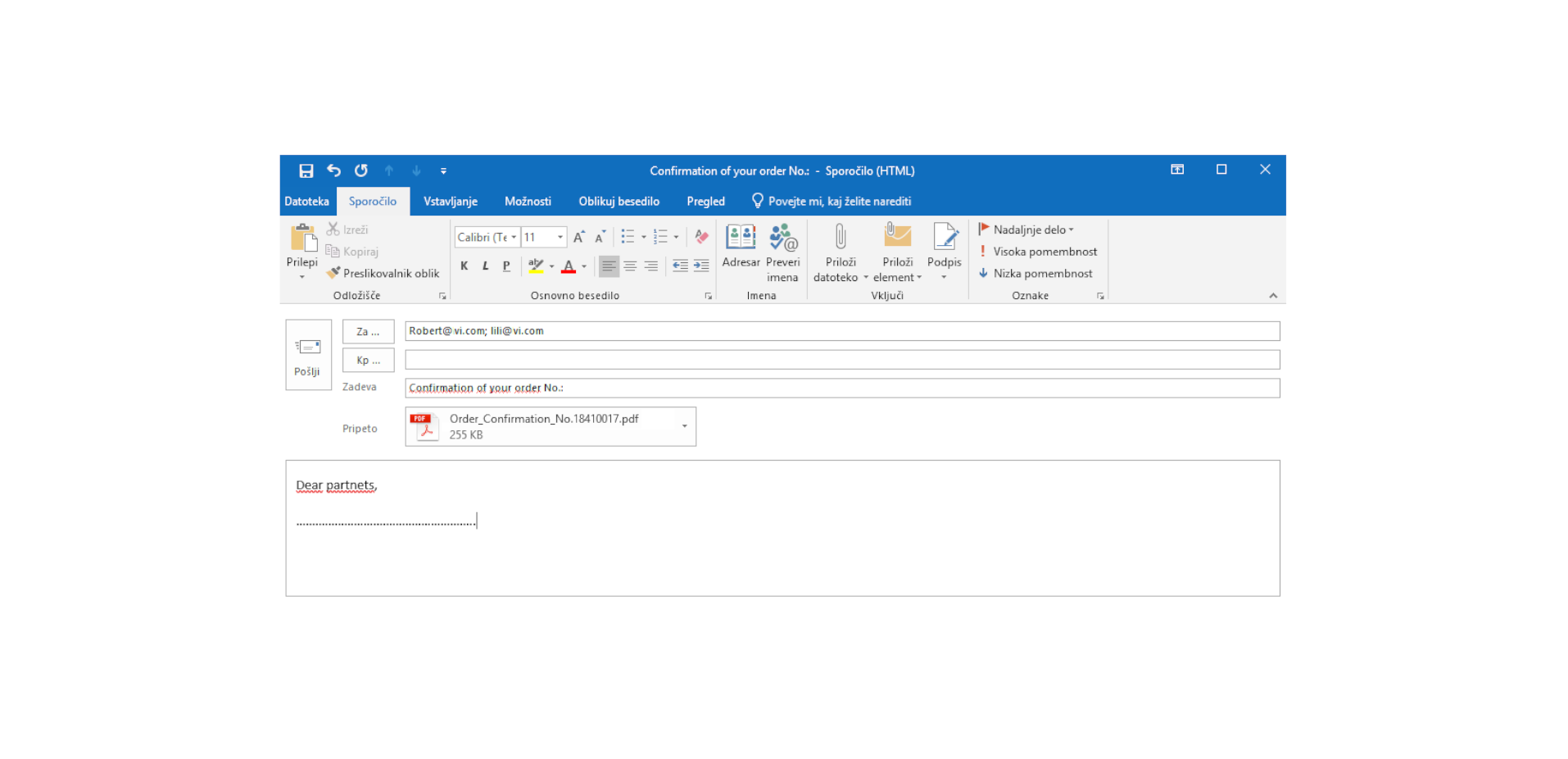Collapse the ribbon with chevron
Viewport: 1568px width, 759px height.
1273,296
